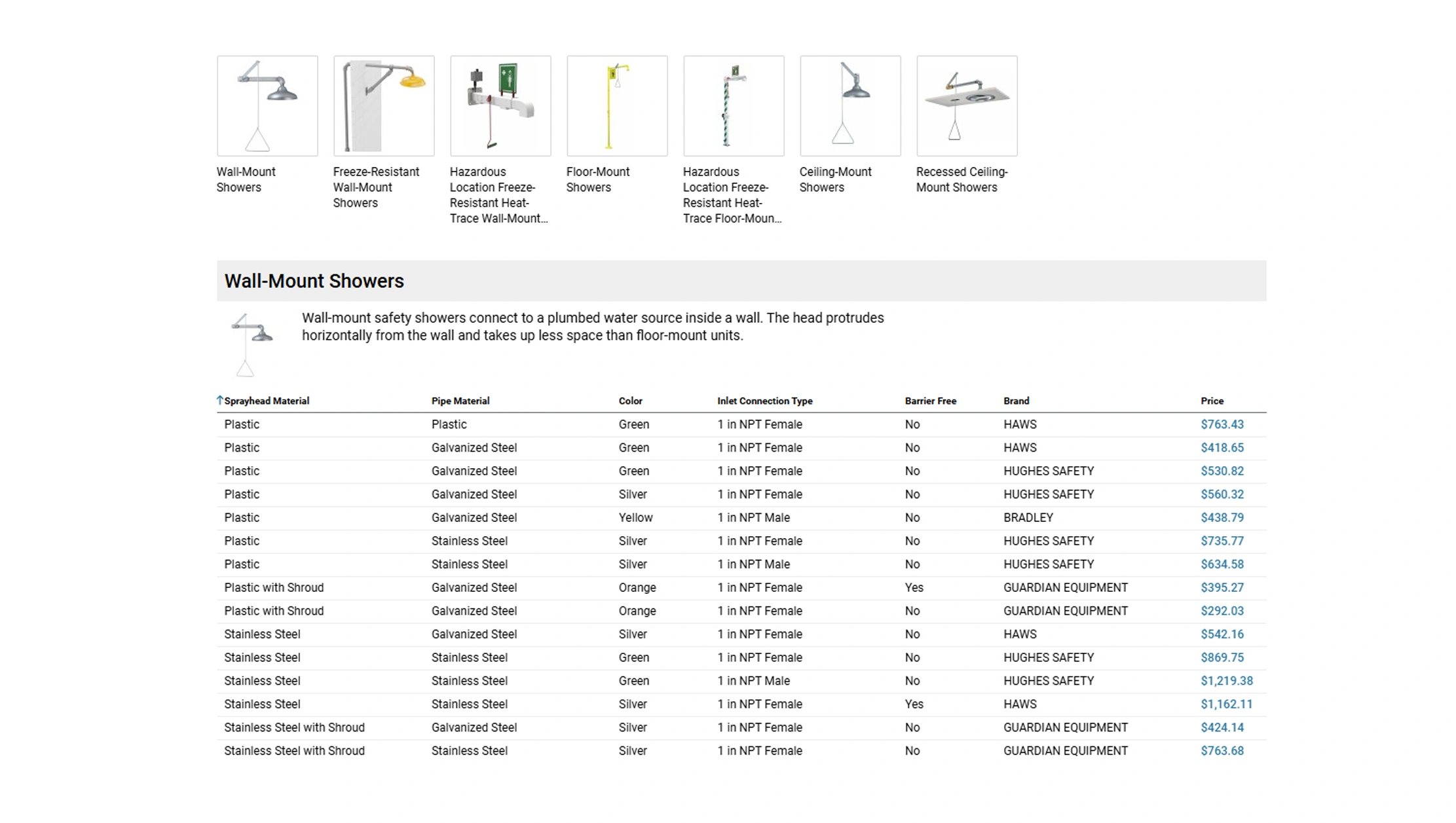Click the Wall-Mount Showers section heading

pyautogui.click(x=314, y=281)
